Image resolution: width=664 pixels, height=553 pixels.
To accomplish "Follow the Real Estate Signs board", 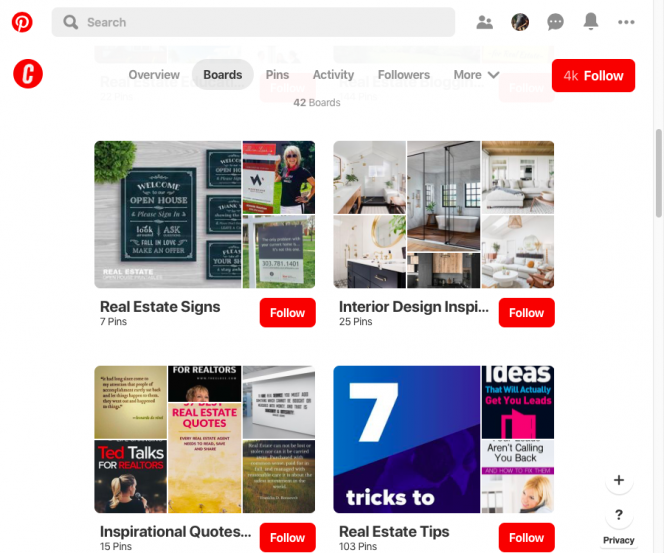I will [x=288, y=312].
